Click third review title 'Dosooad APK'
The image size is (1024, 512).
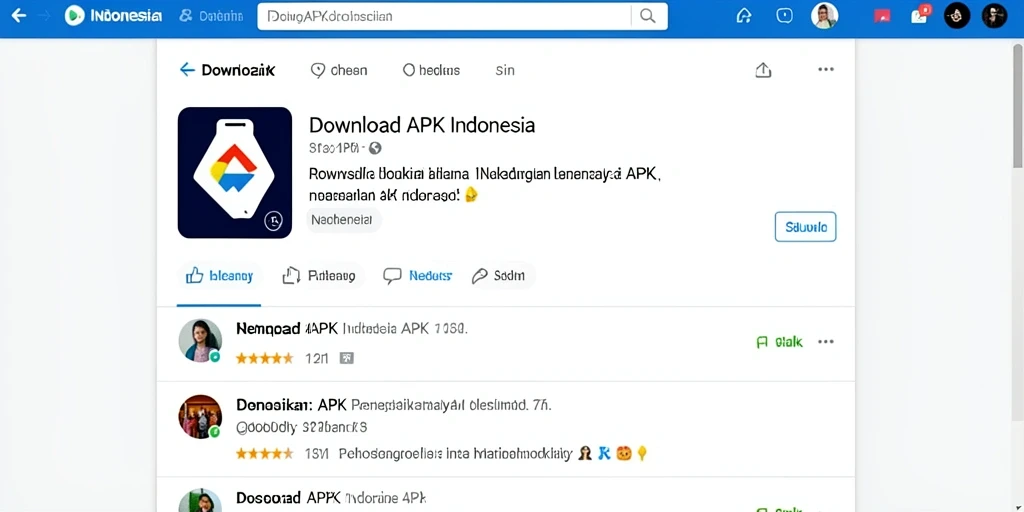pyautogui.click(x=288, y=498)
